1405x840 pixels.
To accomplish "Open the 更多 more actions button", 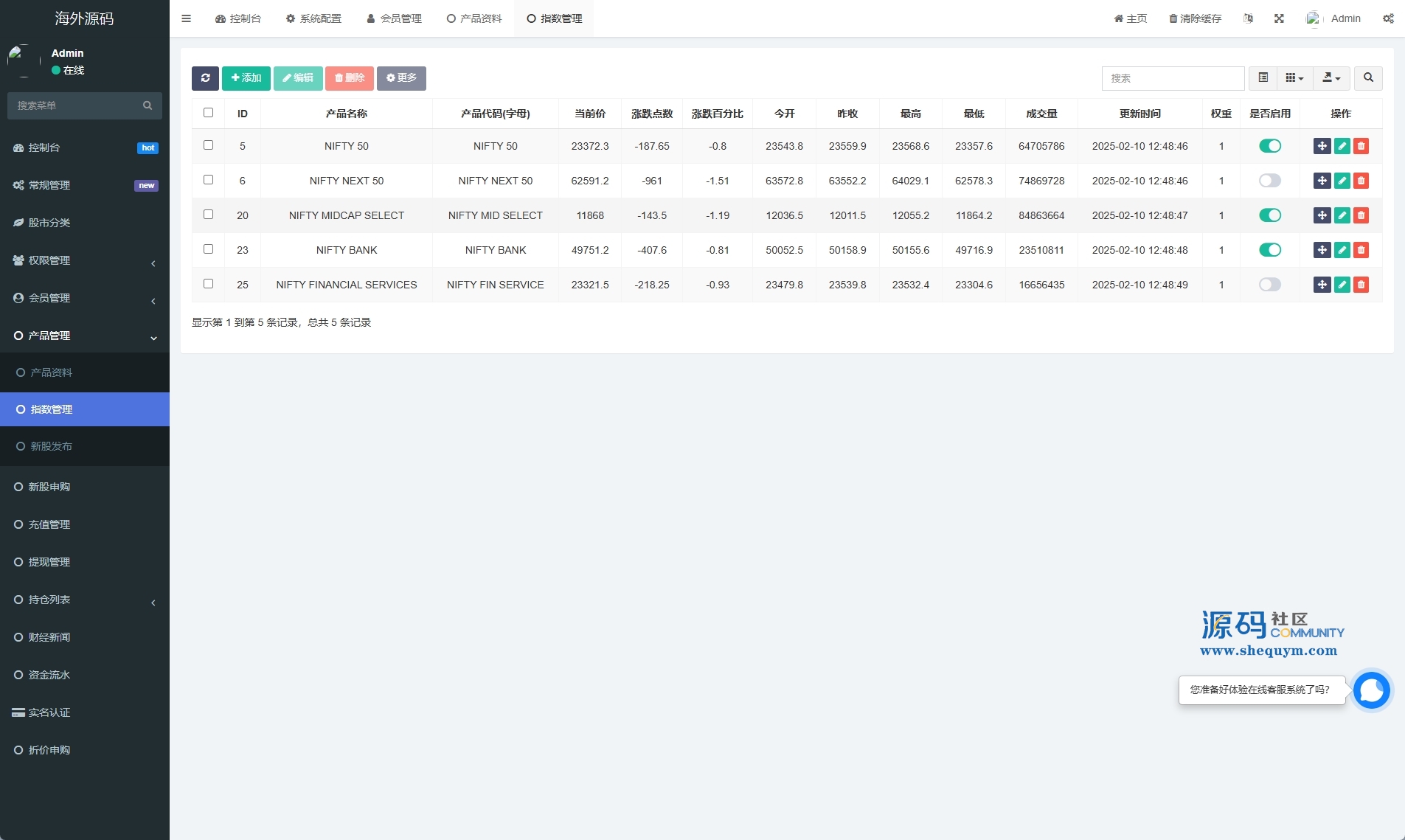I will [401, 78].
